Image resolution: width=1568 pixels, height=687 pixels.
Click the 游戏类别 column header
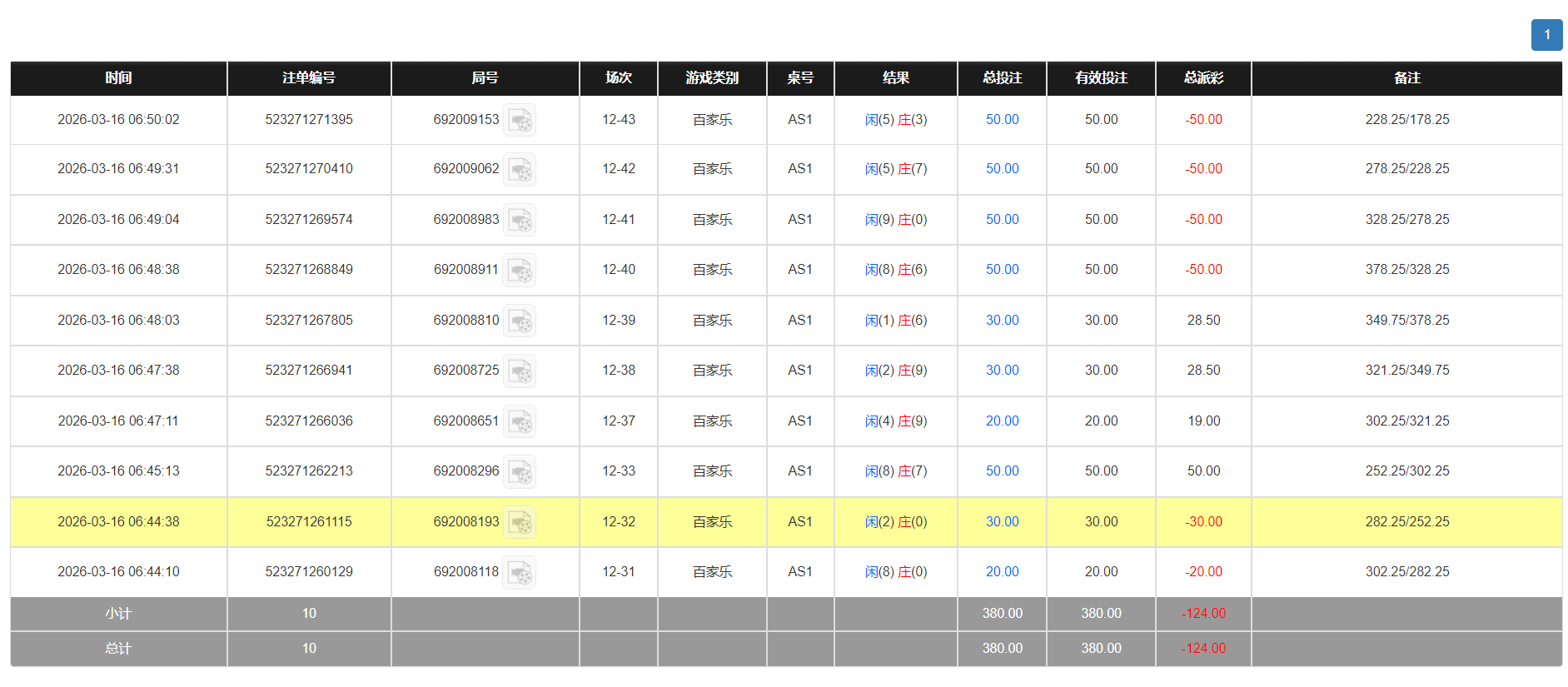(x=712, y=78)
